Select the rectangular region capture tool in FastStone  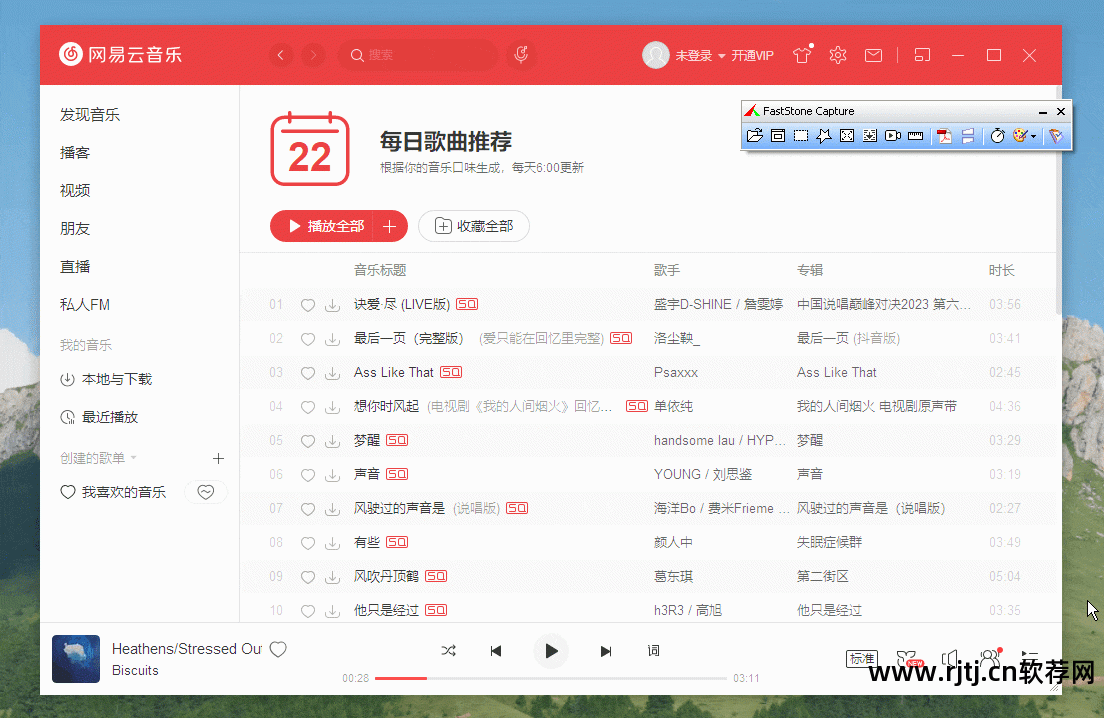click(x=800, y=136)
